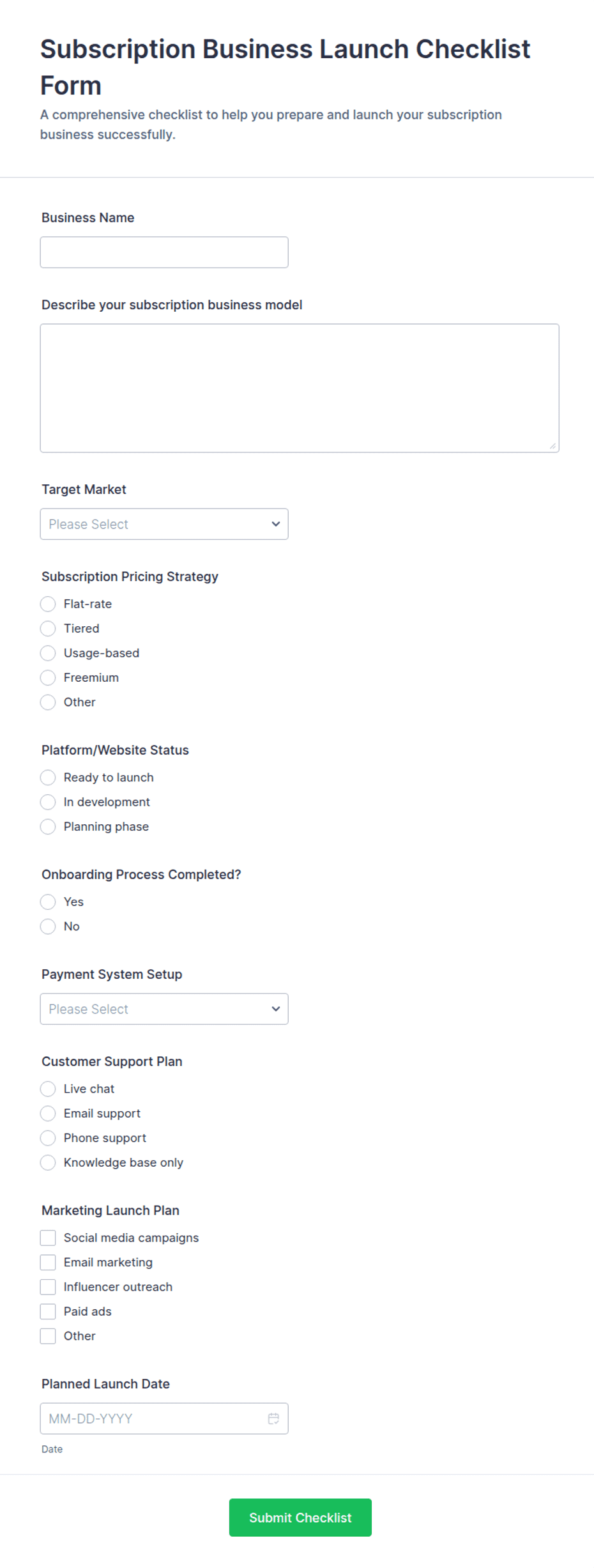The image size is (594, 1568).
Task: Click the Submit Checklist button
Action: click(x=300, y=1518)
